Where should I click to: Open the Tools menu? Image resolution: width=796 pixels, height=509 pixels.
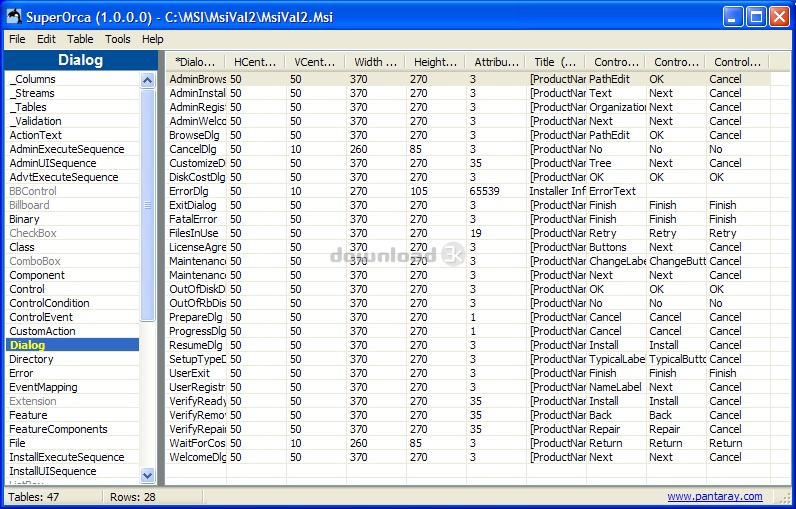click(x=118, y=39)
